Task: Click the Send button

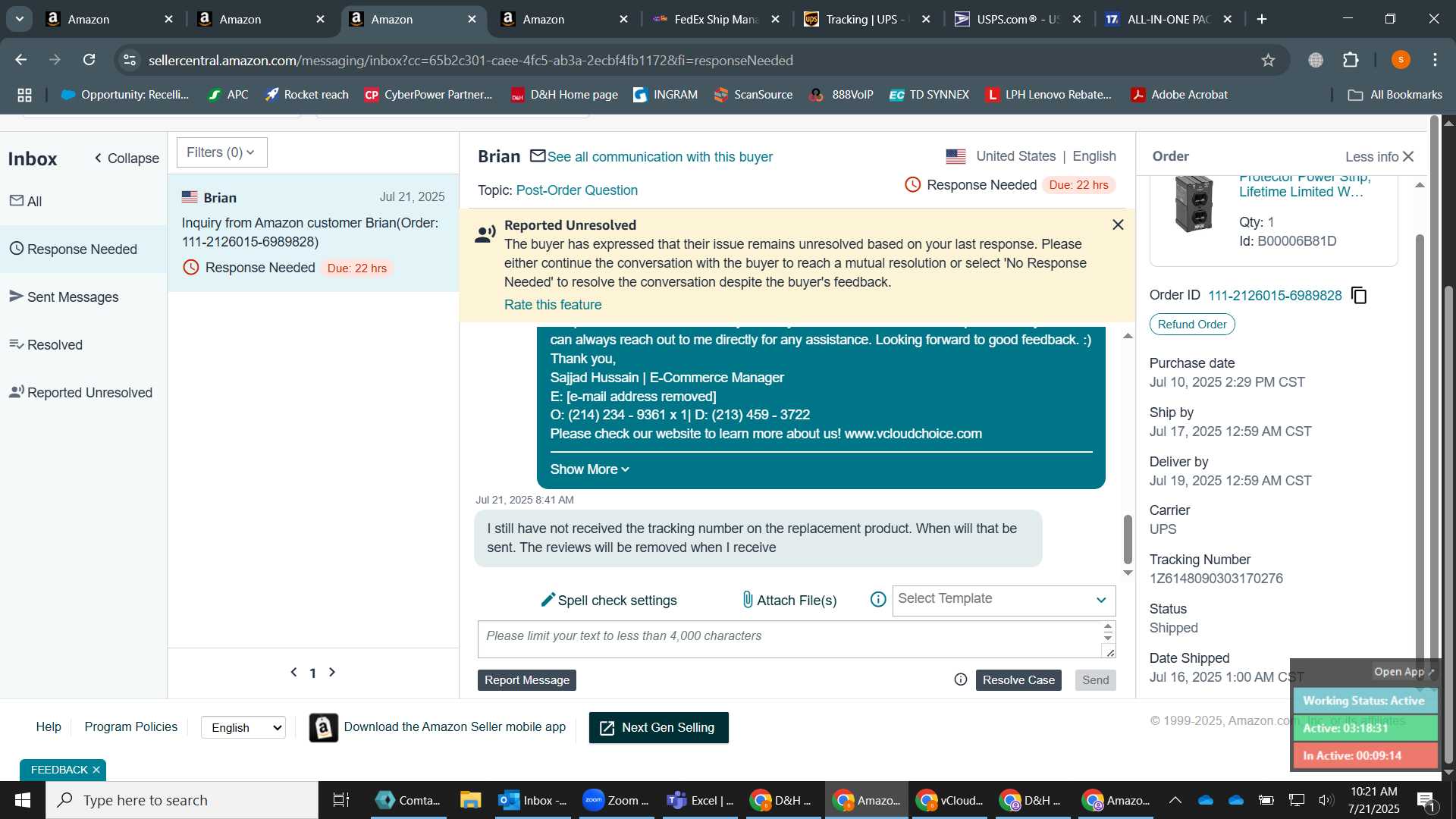Action: click(x=1095, y=679)
